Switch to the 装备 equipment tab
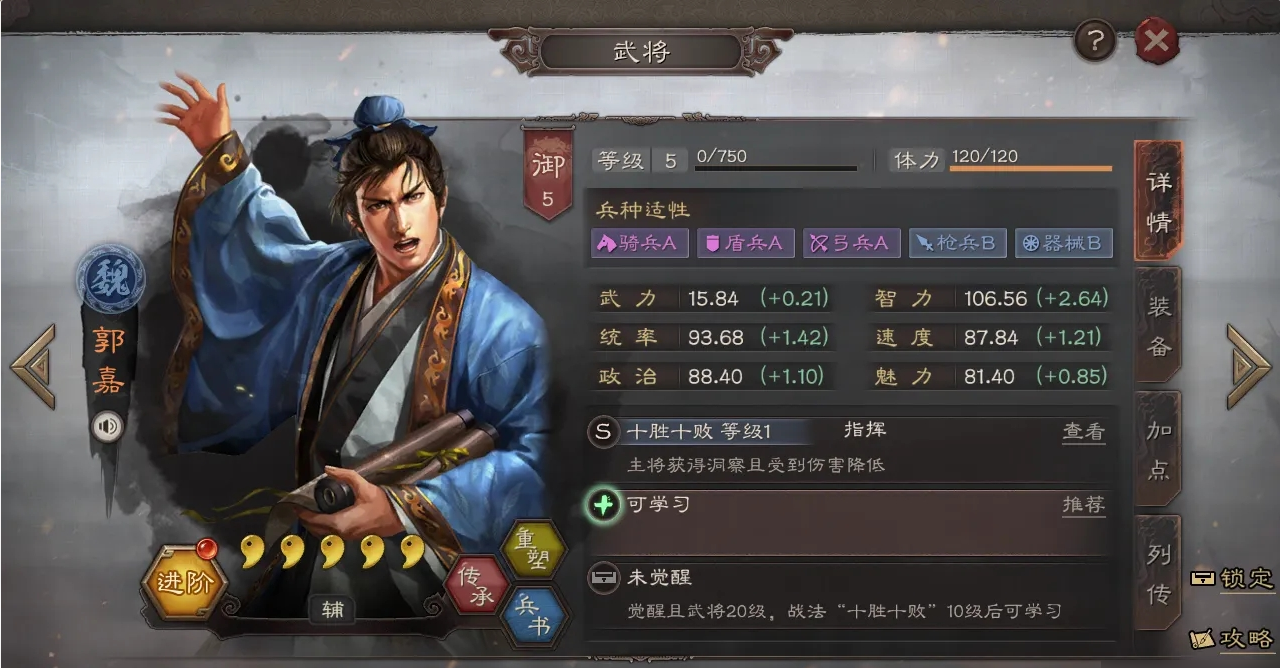Viewport: 1280px width, 668px height. click(1158, 324)
